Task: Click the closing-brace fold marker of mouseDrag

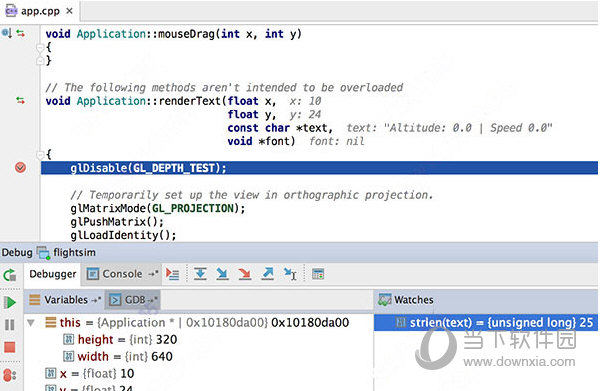Action: pos(40,60)
